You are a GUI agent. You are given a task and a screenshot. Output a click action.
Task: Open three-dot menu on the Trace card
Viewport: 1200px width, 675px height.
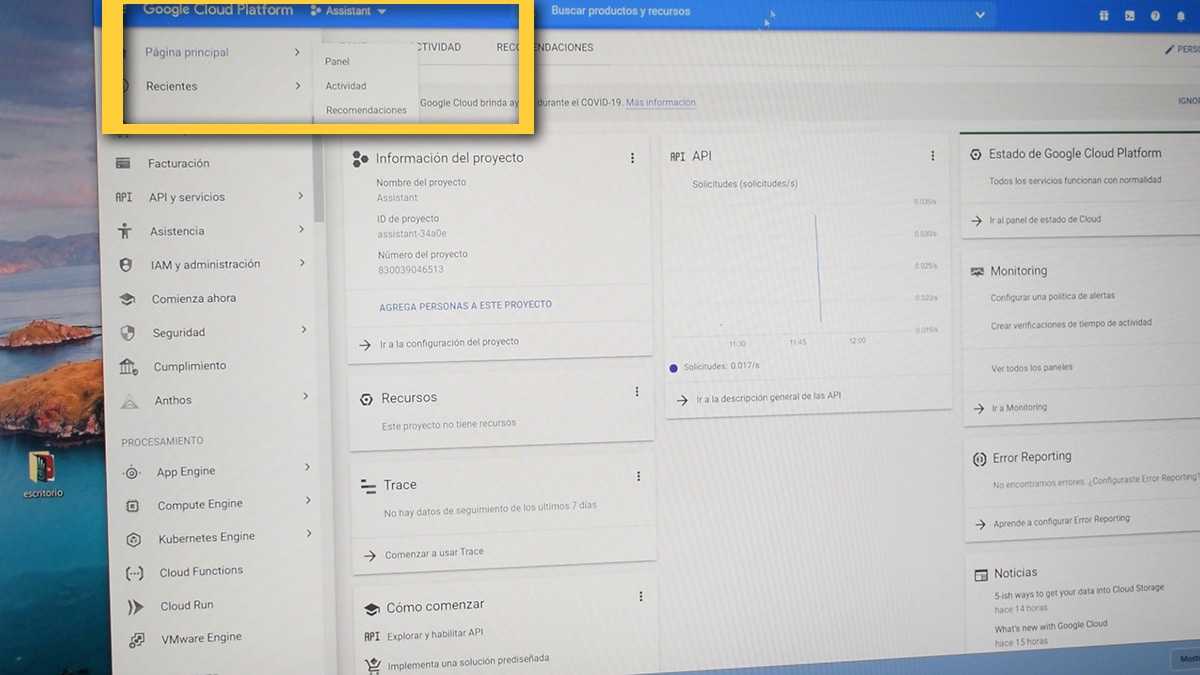point(638,477)
